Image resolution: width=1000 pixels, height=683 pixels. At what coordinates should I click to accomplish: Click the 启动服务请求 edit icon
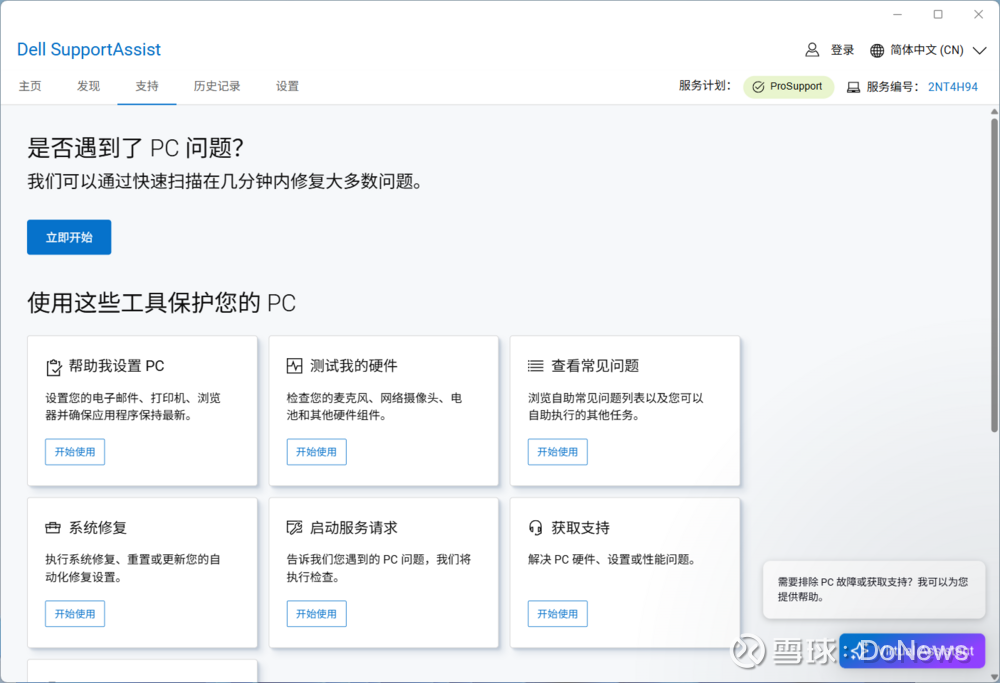[x=294, y=527]
